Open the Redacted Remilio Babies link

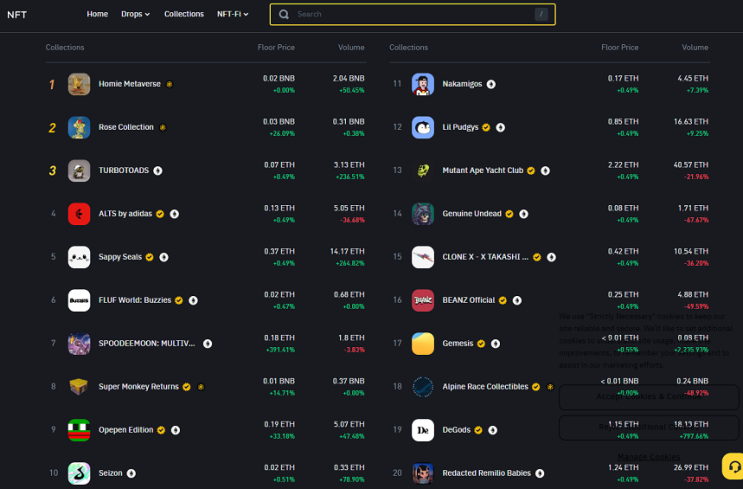point(487,473)
